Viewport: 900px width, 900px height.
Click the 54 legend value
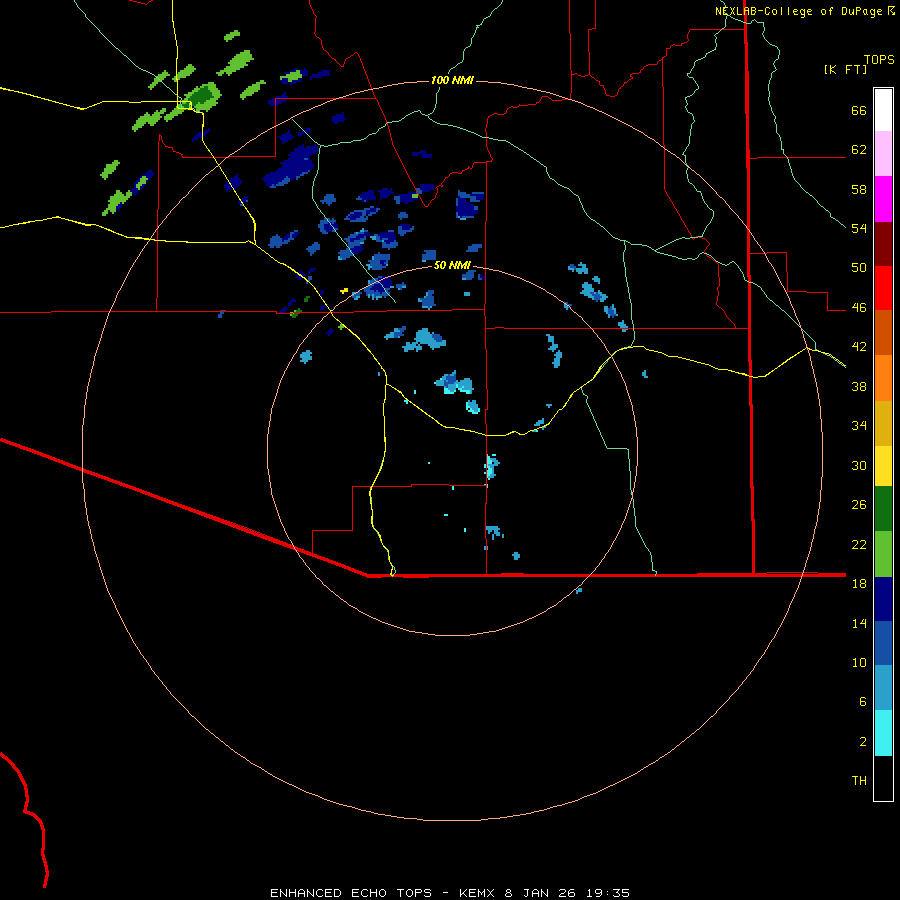pyautogui.click(x=859, y=228)
